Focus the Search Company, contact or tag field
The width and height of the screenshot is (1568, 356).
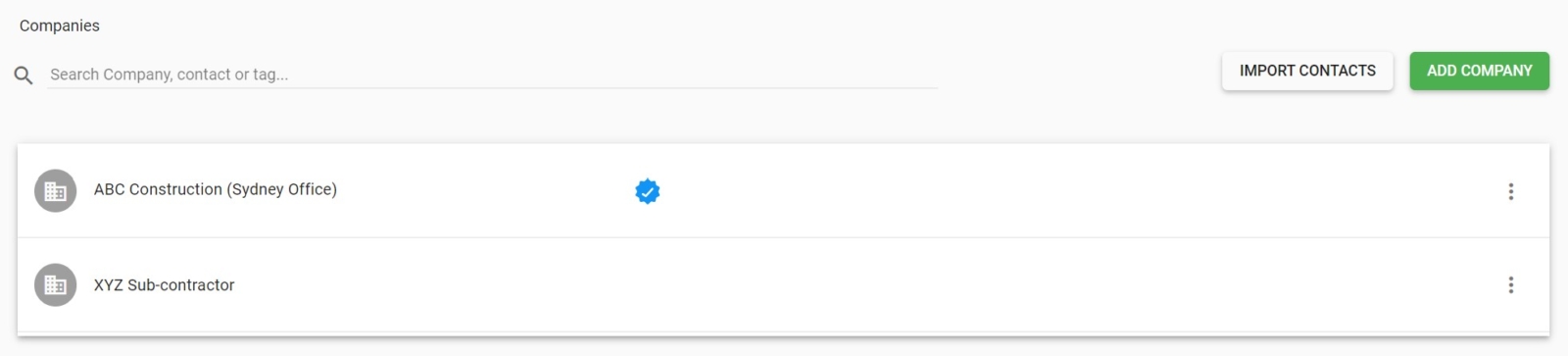(492, 75)
